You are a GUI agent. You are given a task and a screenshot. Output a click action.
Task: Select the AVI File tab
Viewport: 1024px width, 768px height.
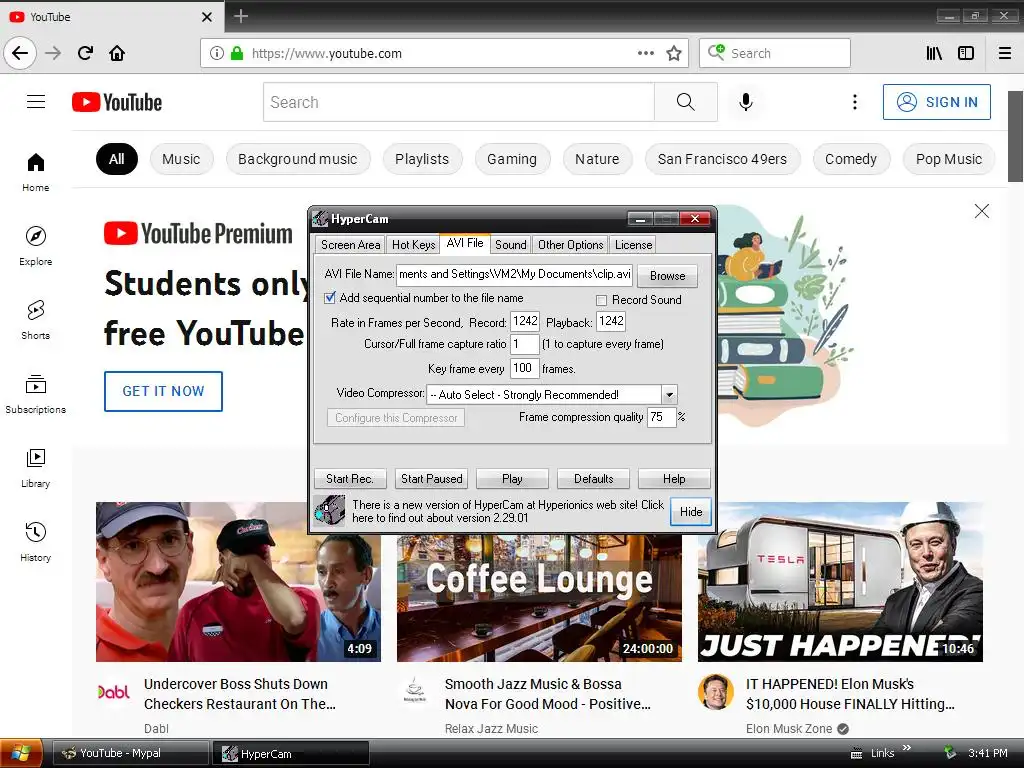465,243
